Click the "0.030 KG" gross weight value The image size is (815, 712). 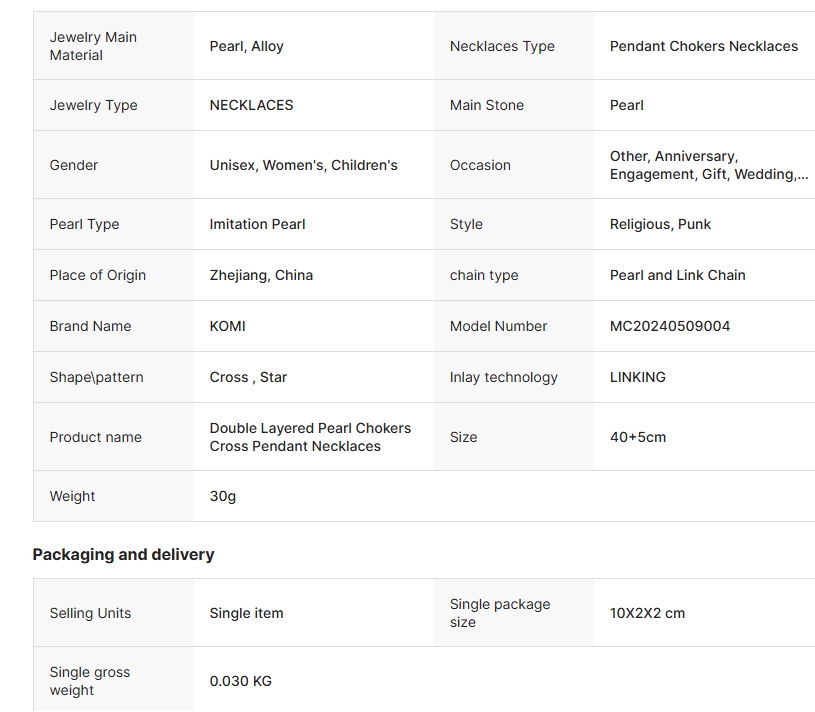240,681
